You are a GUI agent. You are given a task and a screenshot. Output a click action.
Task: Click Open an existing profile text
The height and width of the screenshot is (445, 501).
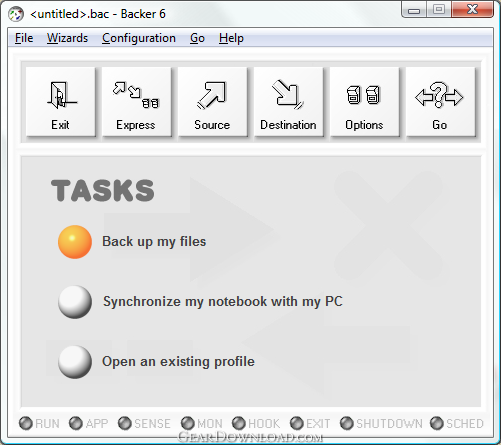click(x=178, y=362)
